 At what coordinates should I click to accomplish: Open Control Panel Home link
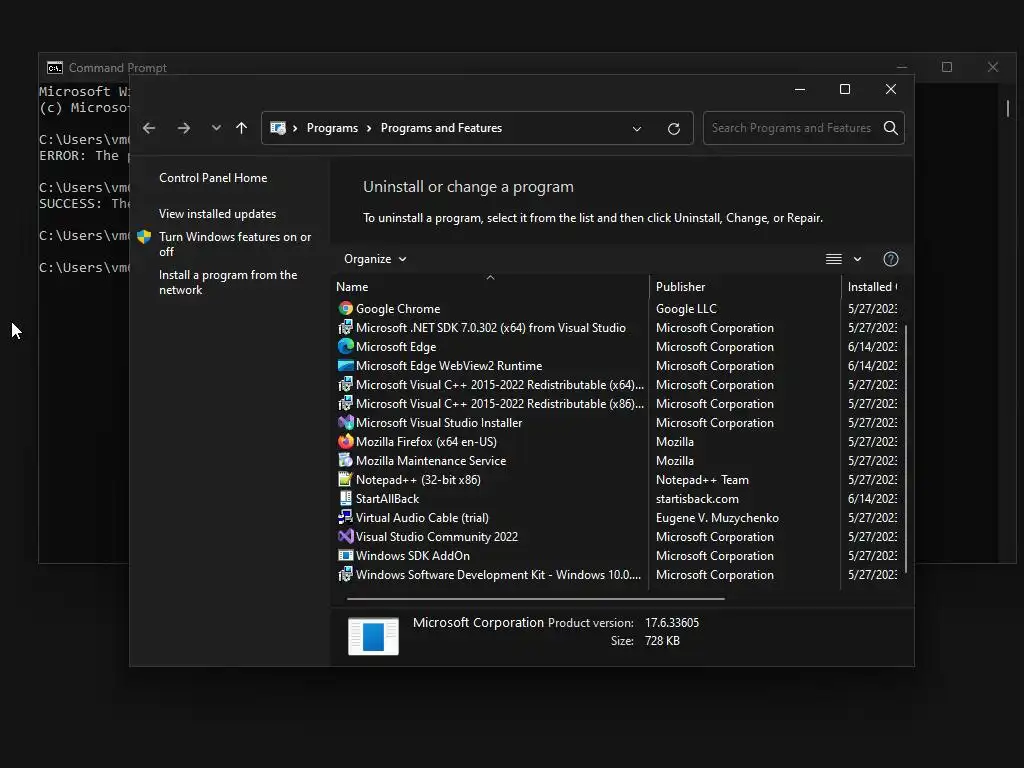tap(213, 178)
